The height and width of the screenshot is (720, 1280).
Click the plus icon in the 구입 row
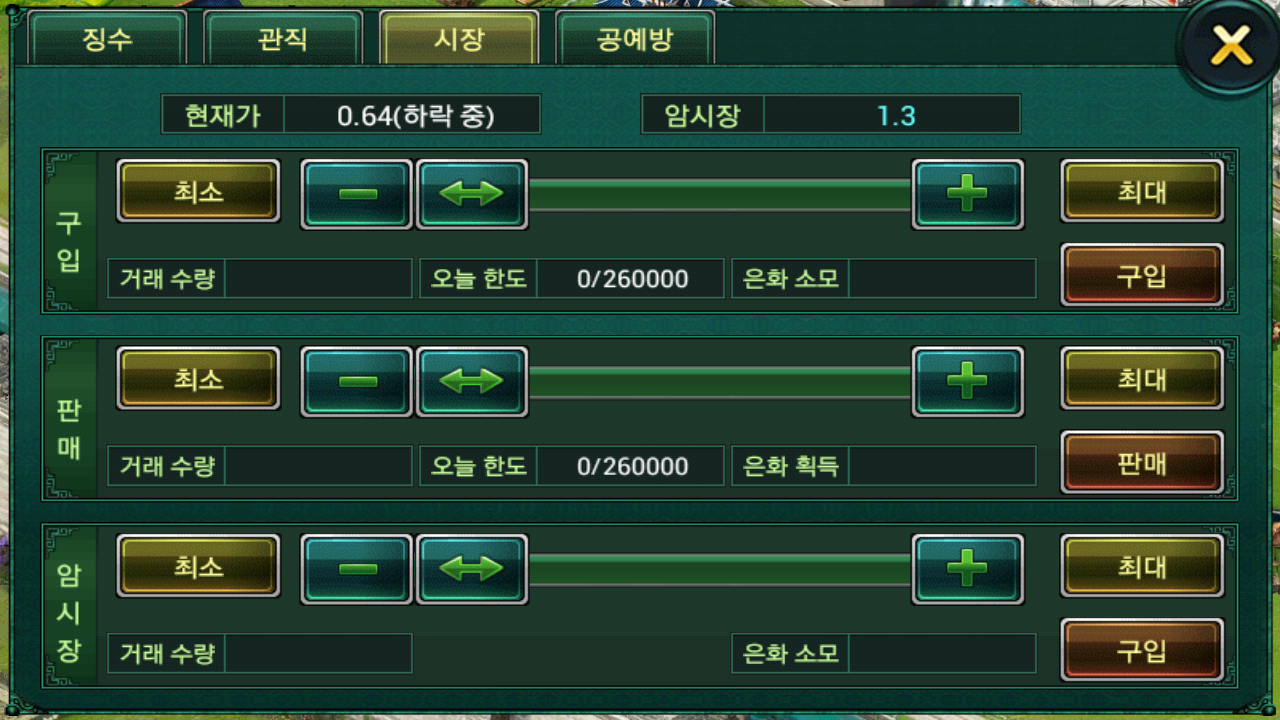pos(967,194)
